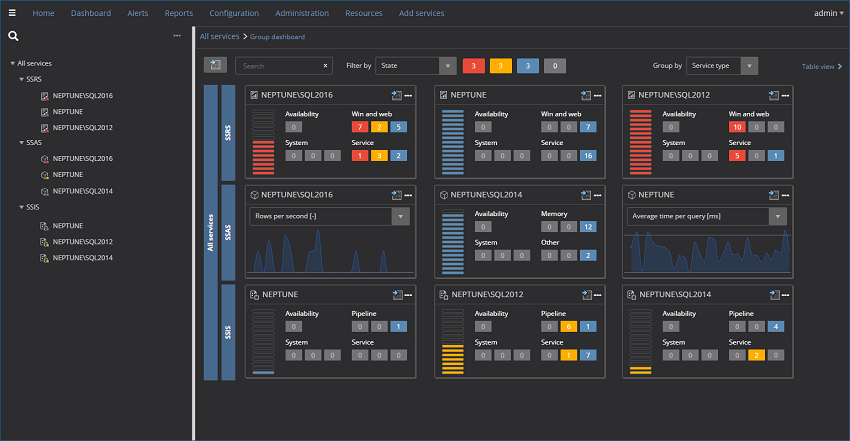Click yellow Pipeline count 6 on NEPTUNE\SQL2012
This screenshot has height=441, width=850.
point(569,327)
